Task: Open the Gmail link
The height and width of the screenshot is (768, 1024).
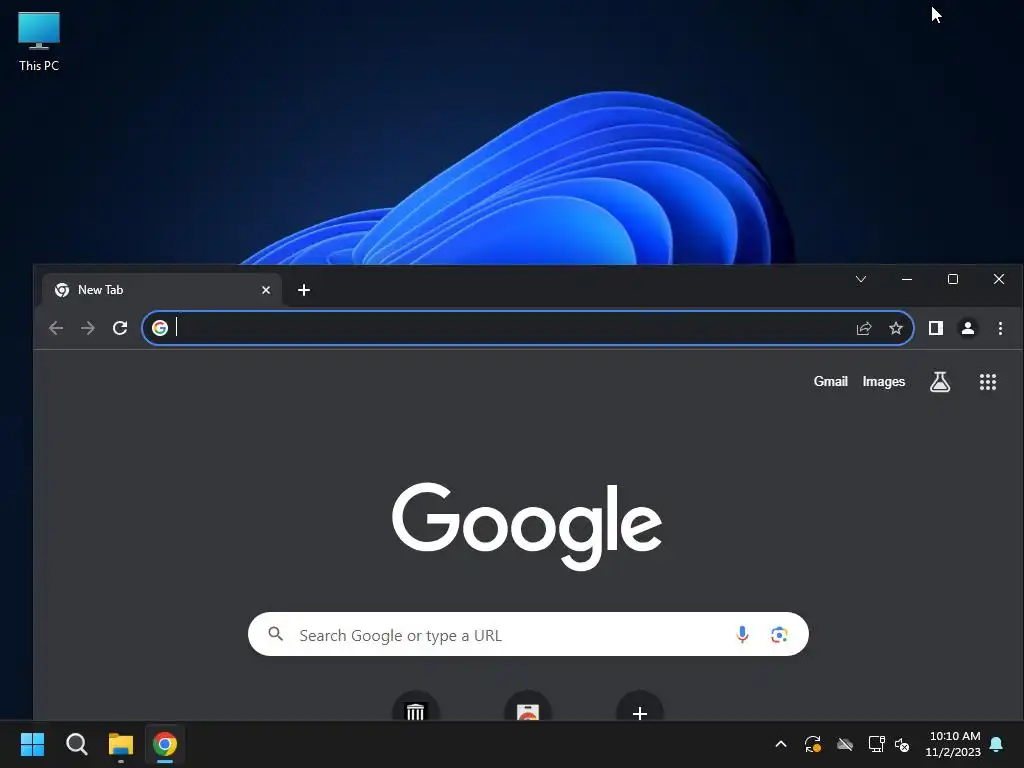Action: 831,381
